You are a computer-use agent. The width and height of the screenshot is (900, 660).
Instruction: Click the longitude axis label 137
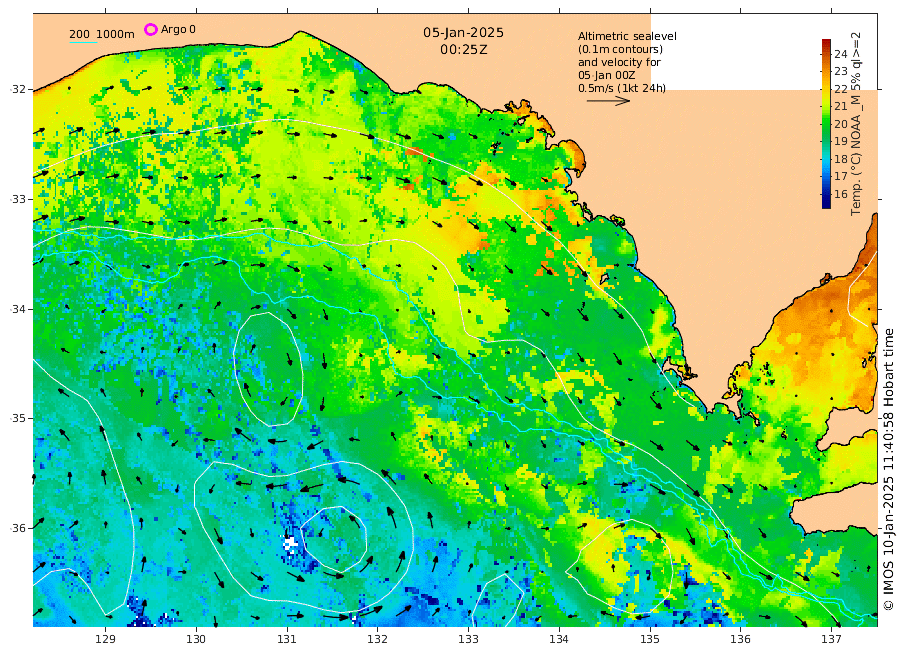[x=831, y=639]
